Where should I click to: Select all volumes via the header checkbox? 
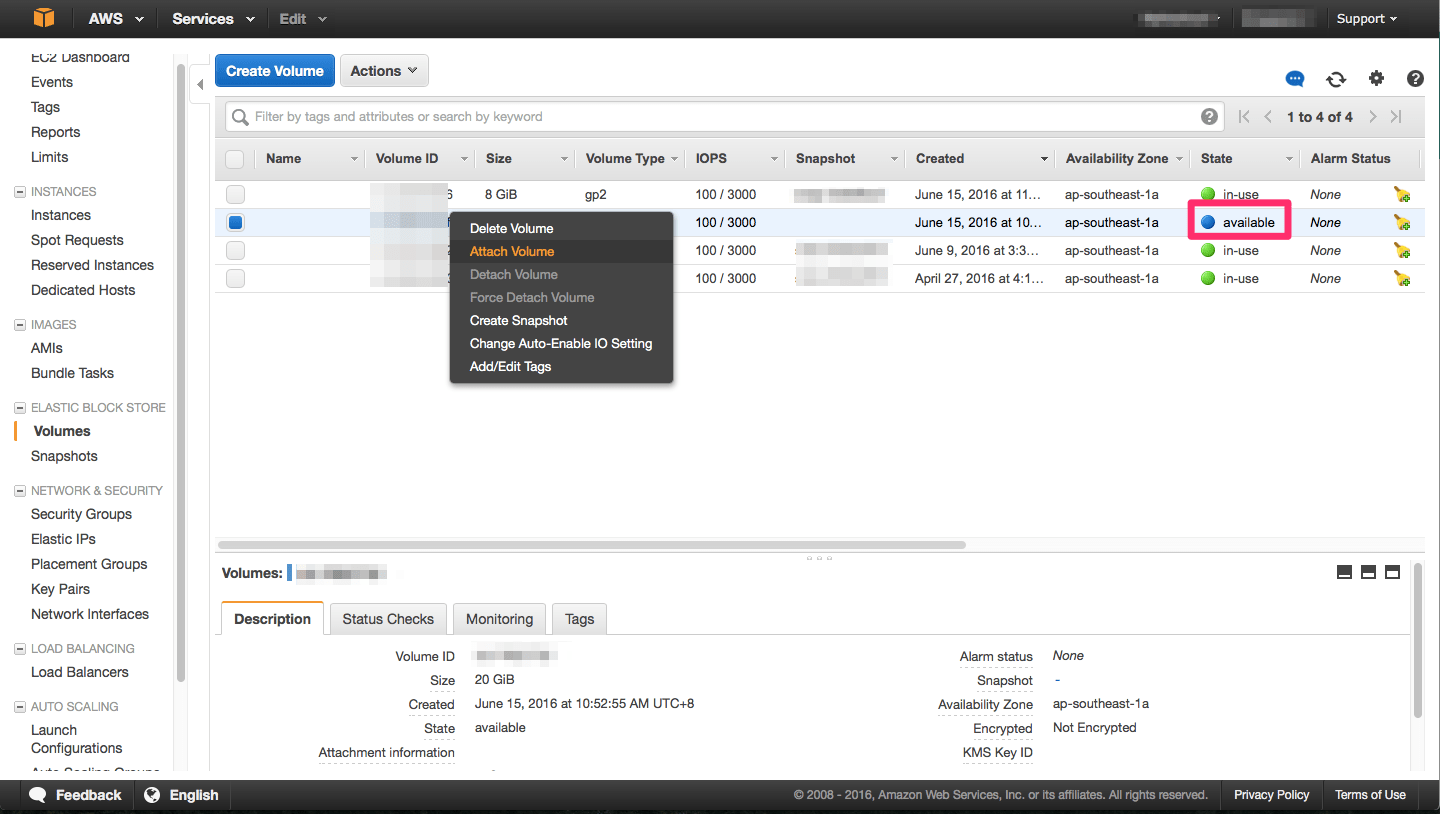[x=235, y=158]
